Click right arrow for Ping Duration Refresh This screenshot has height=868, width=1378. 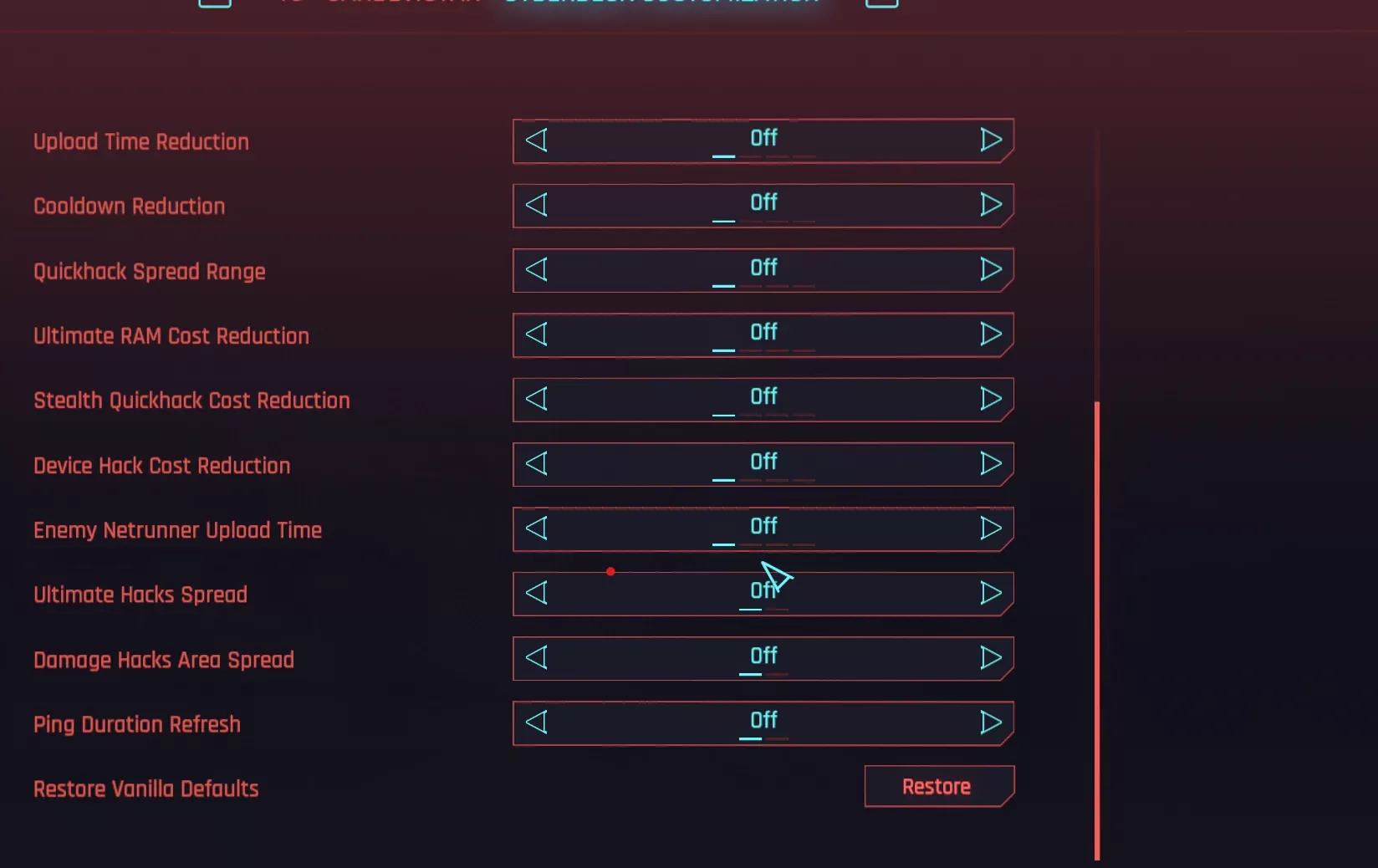point(991,722)
